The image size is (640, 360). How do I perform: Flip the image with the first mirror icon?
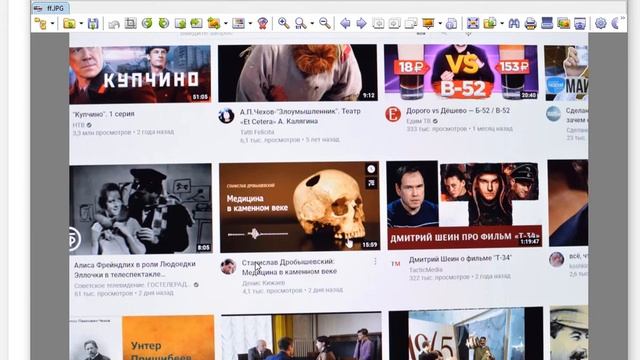click(180, 24)
